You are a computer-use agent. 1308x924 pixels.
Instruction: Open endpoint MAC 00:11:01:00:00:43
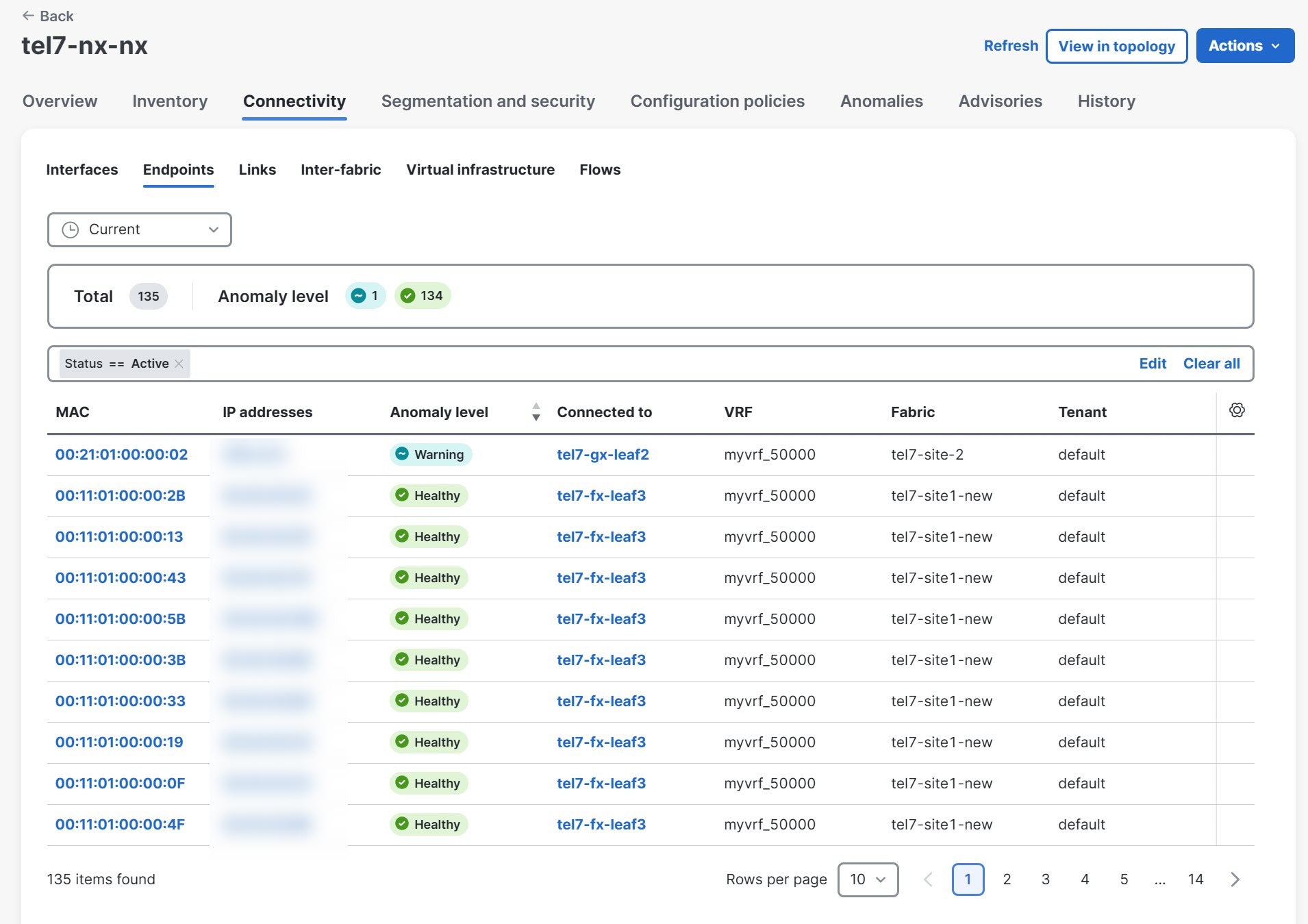click(121, 578)
